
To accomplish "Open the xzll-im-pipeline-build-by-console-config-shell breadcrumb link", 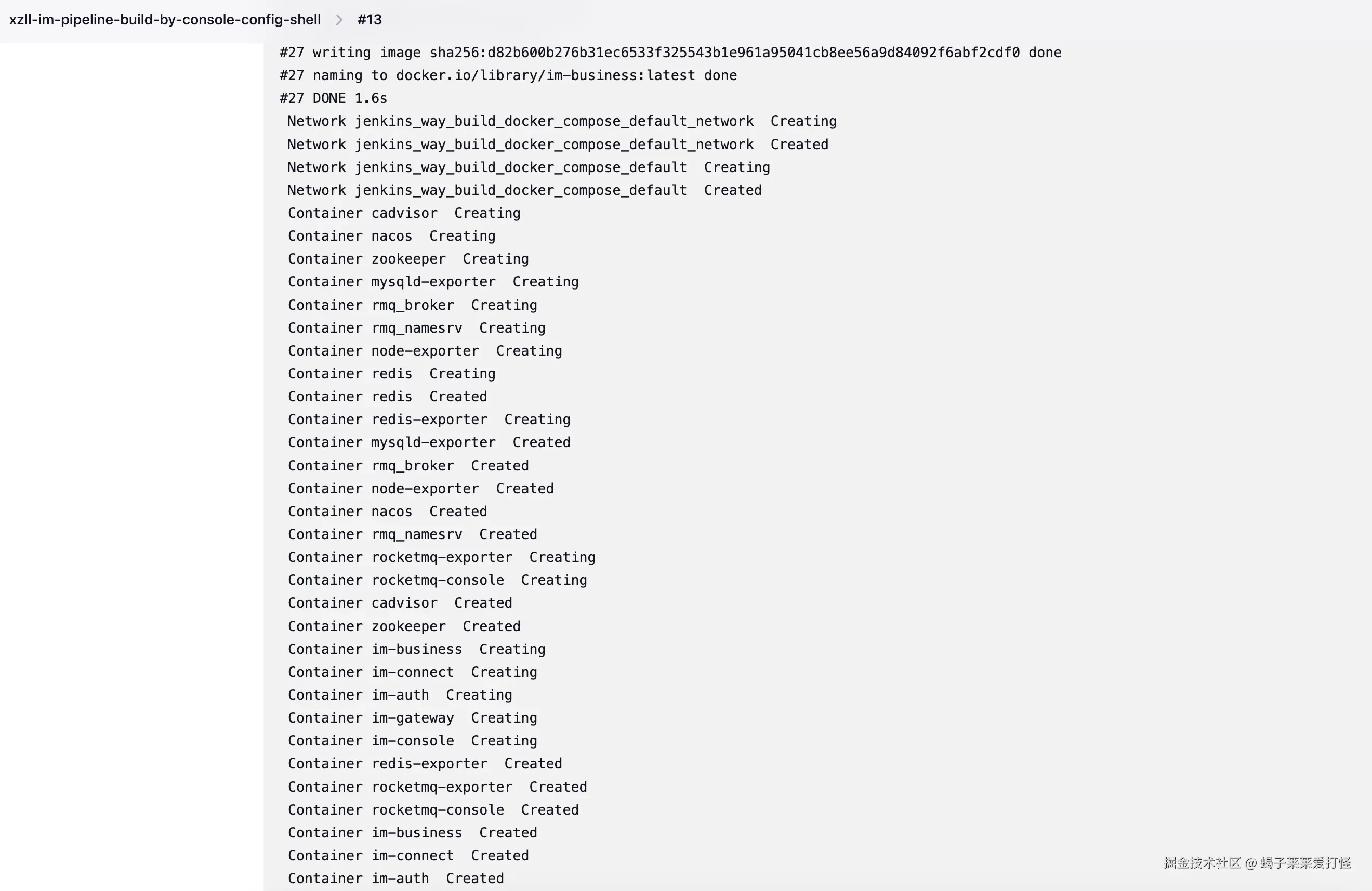I will point(165,20).
